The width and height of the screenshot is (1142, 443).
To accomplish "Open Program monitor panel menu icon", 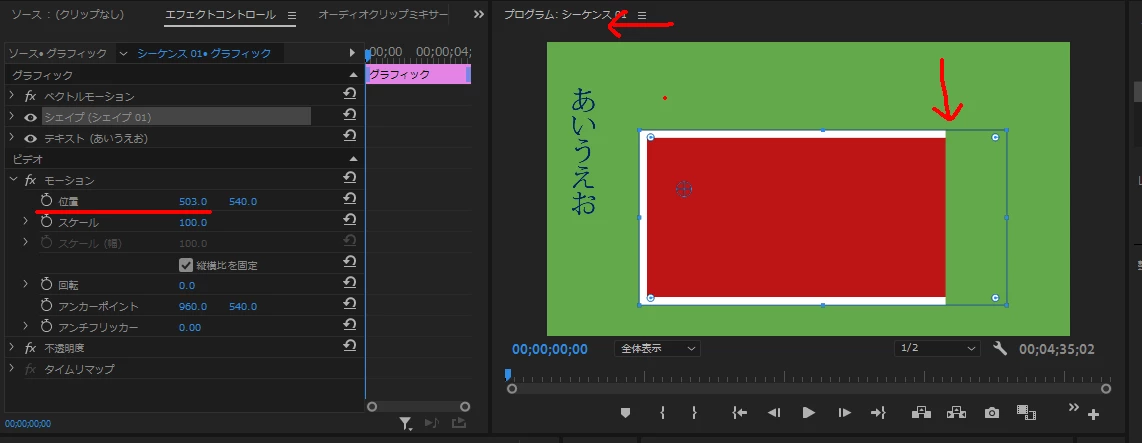I will point(642,15).
